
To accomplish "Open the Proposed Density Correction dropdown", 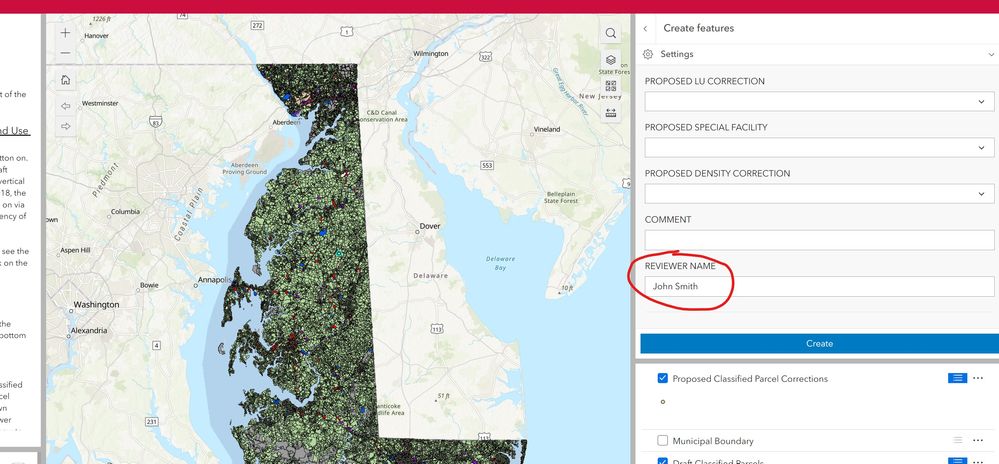I will pyautogui.click(x=819, y=193).
